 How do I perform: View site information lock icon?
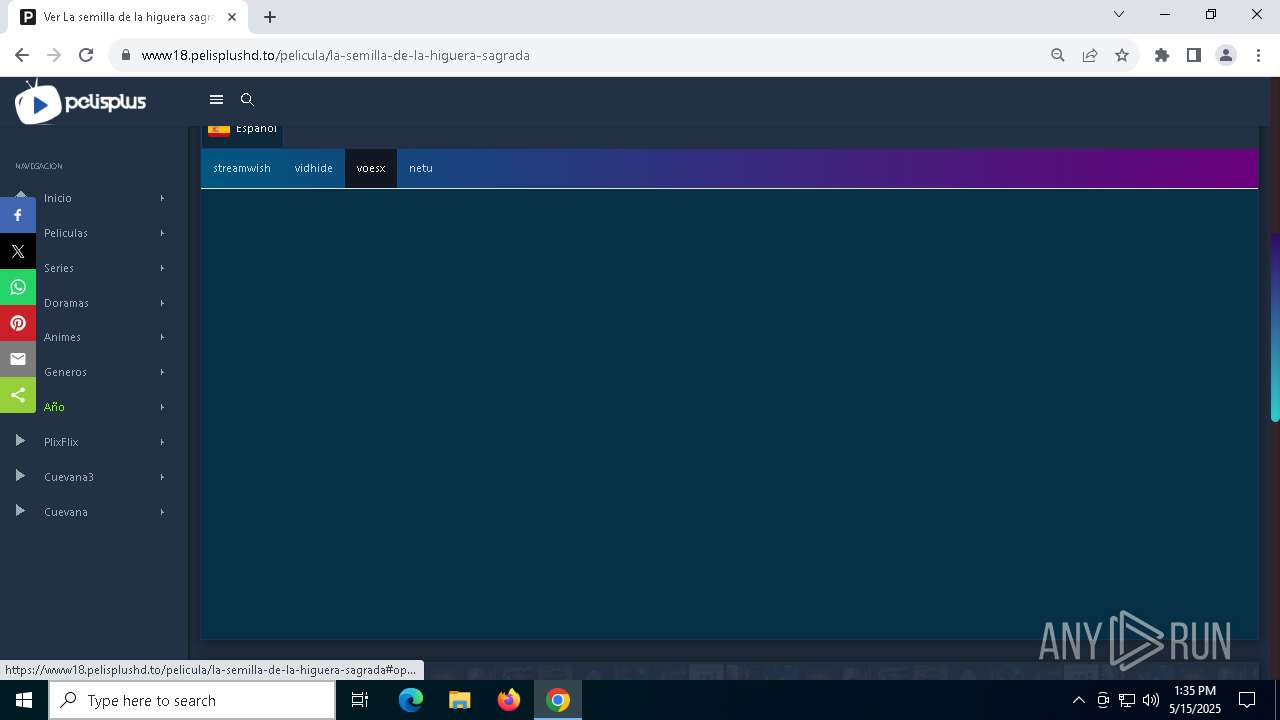(126, 55)
